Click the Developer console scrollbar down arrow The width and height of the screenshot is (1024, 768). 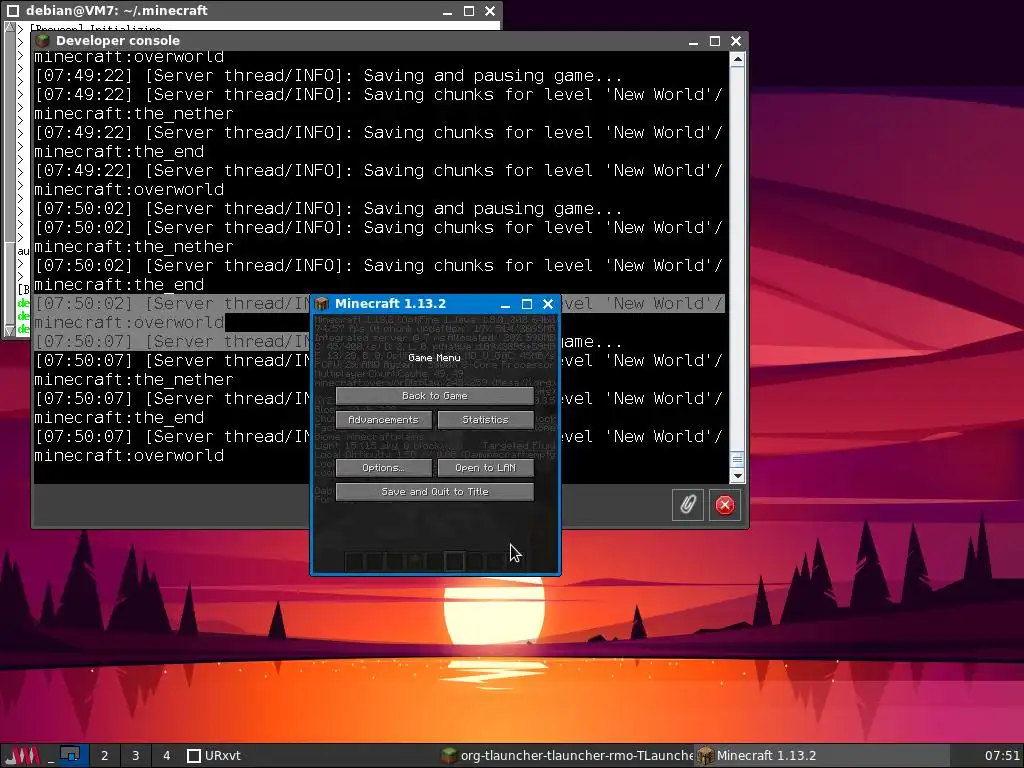(x=737, y=476)
